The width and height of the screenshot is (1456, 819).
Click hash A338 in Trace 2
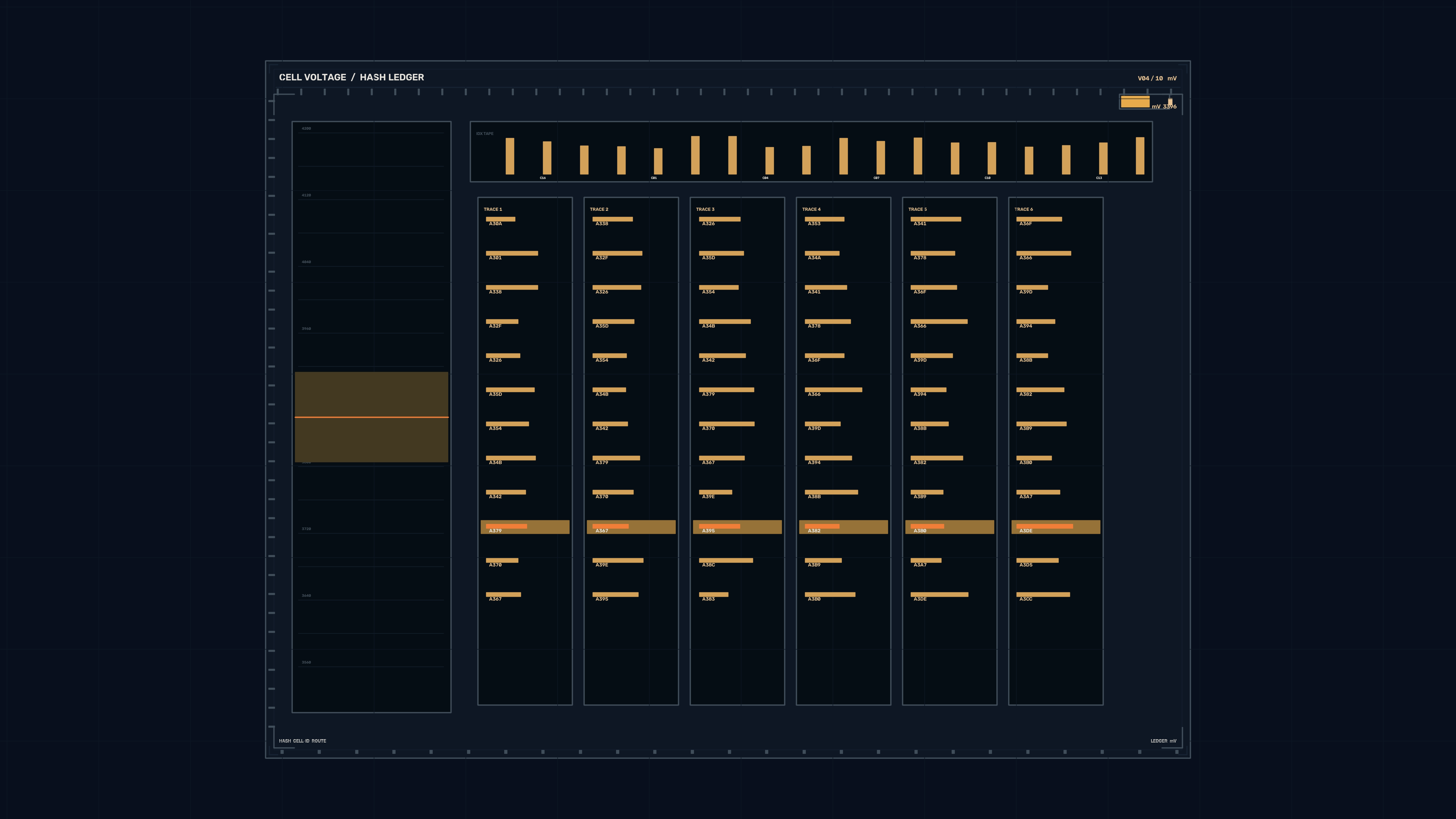(602, 224)
